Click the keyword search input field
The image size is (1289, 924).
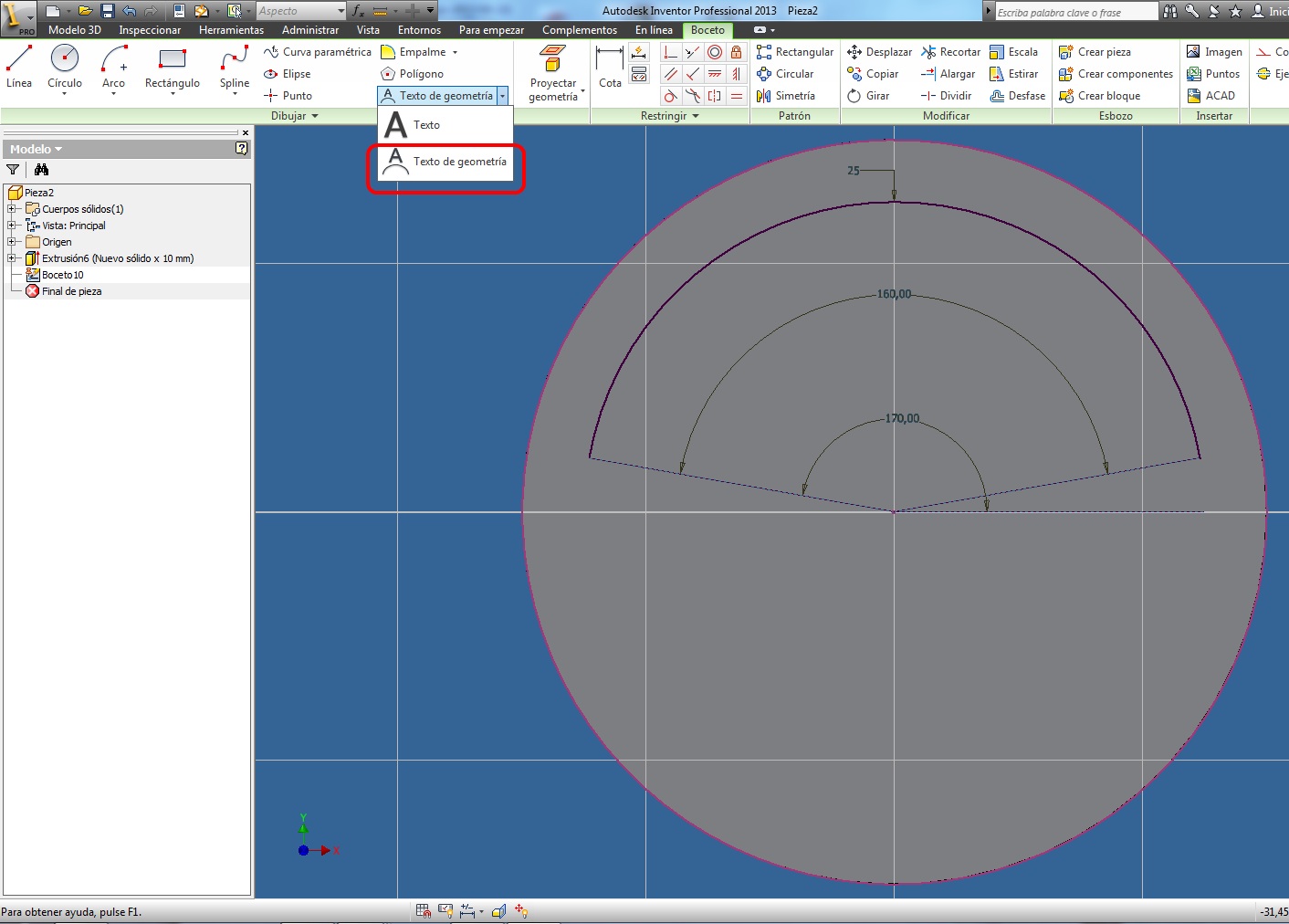(x=1075, y=12)
